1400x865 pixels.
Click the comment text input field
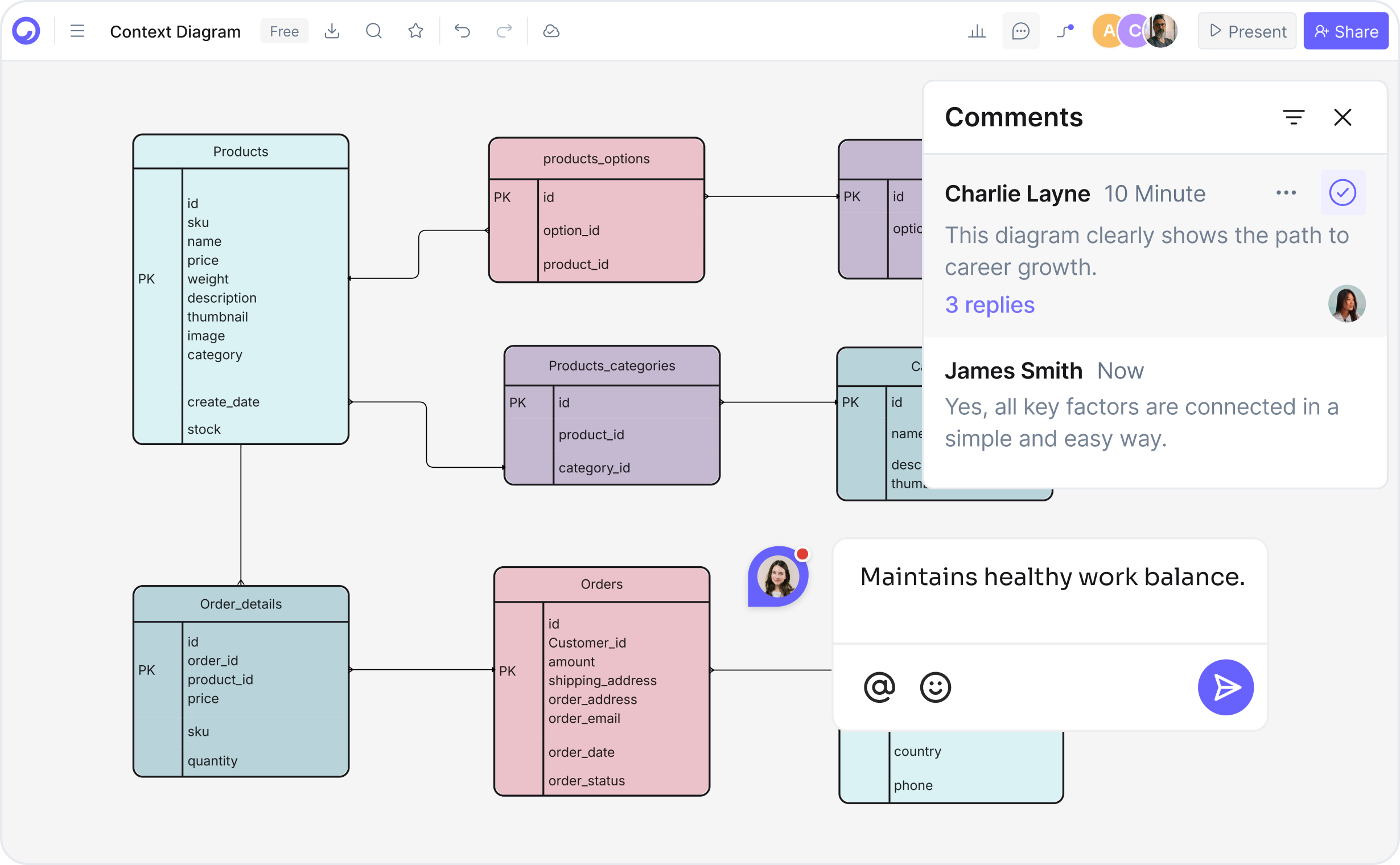(x=1050, y=590)
